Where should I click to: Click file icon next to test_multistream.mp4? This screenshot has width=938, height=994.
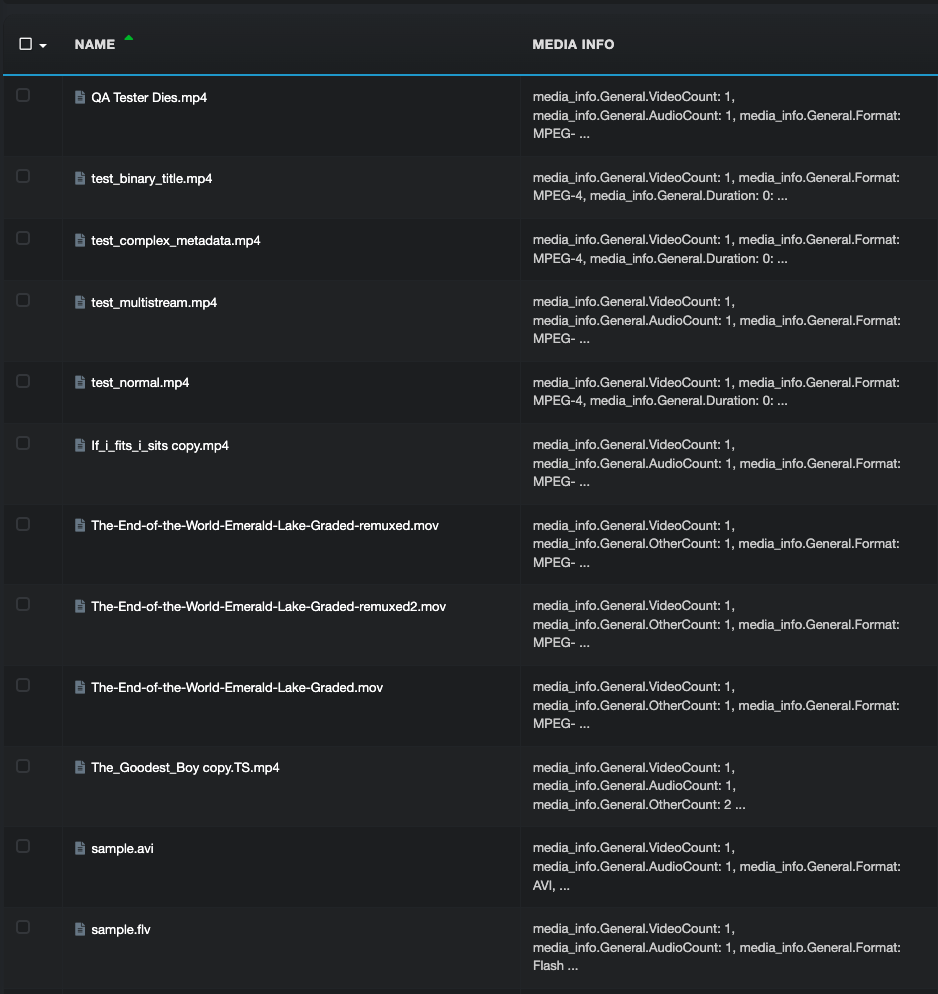(x=80, y=302)
